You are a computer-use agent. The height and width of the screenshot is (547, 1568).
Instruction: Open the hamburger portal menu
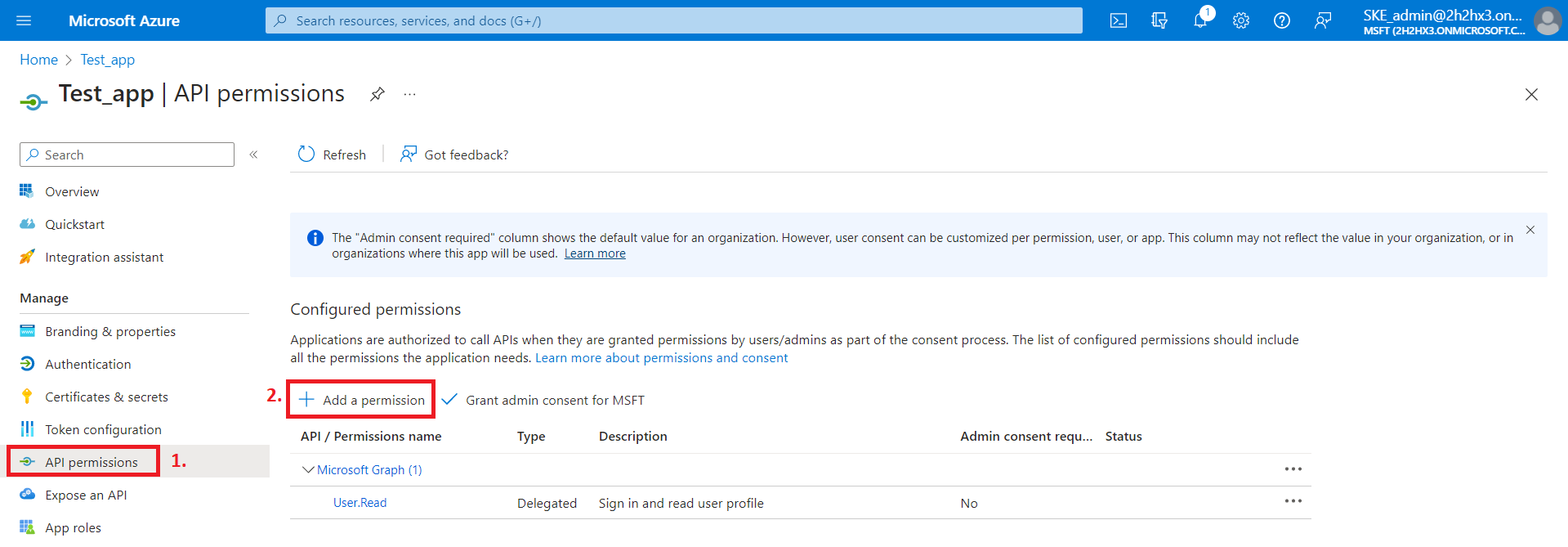[x=24, y=20]
